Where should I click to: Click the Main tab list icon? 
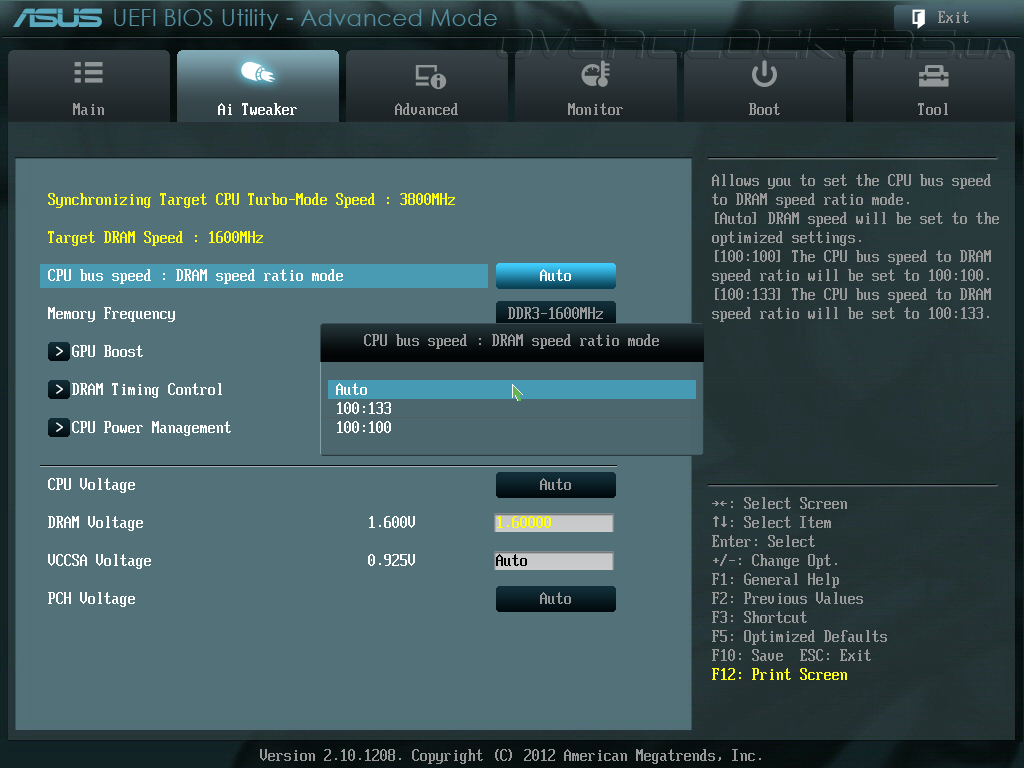pyautogui.click(x=88, y=72)
